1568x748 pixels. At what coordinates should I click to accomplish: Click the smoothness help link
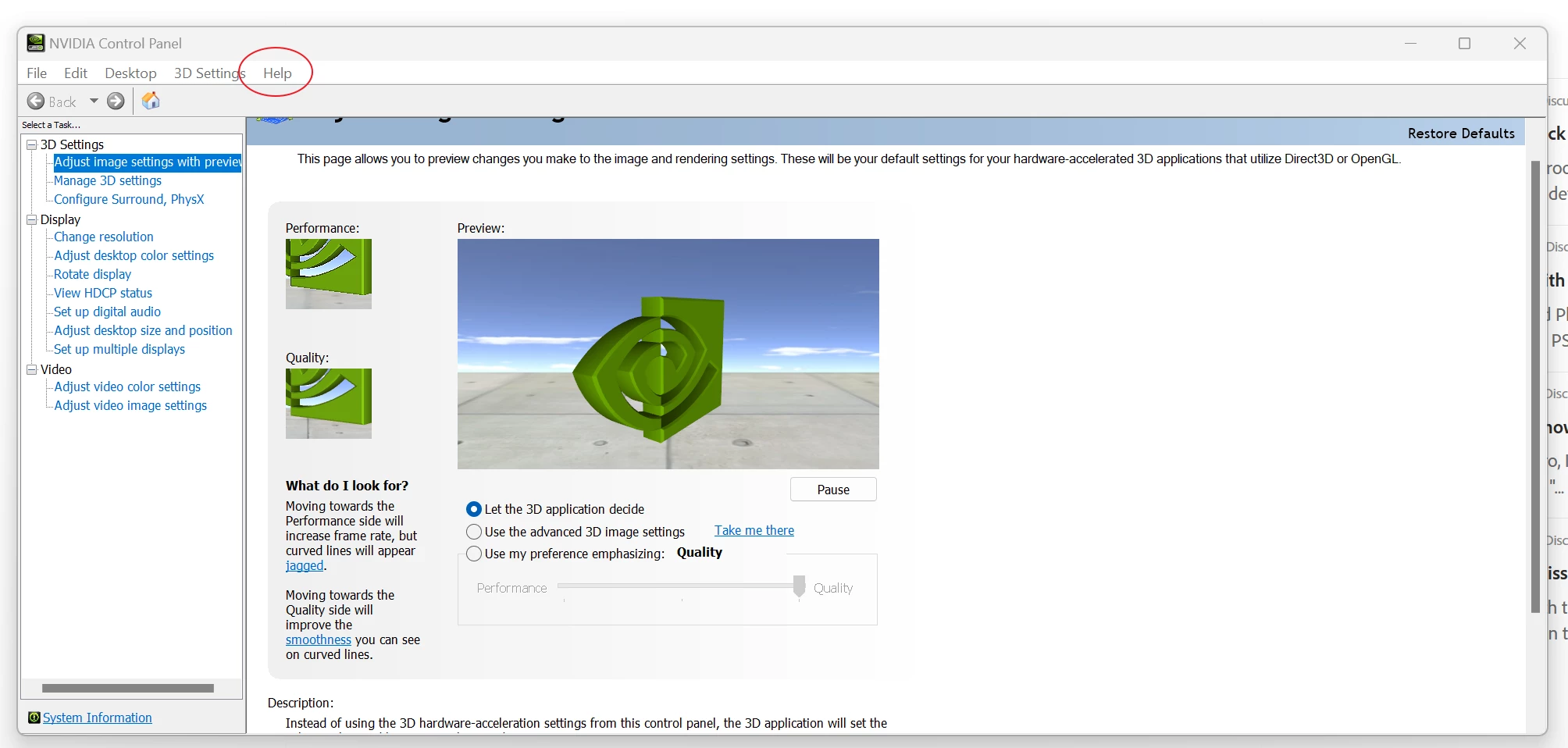(319, 639)
